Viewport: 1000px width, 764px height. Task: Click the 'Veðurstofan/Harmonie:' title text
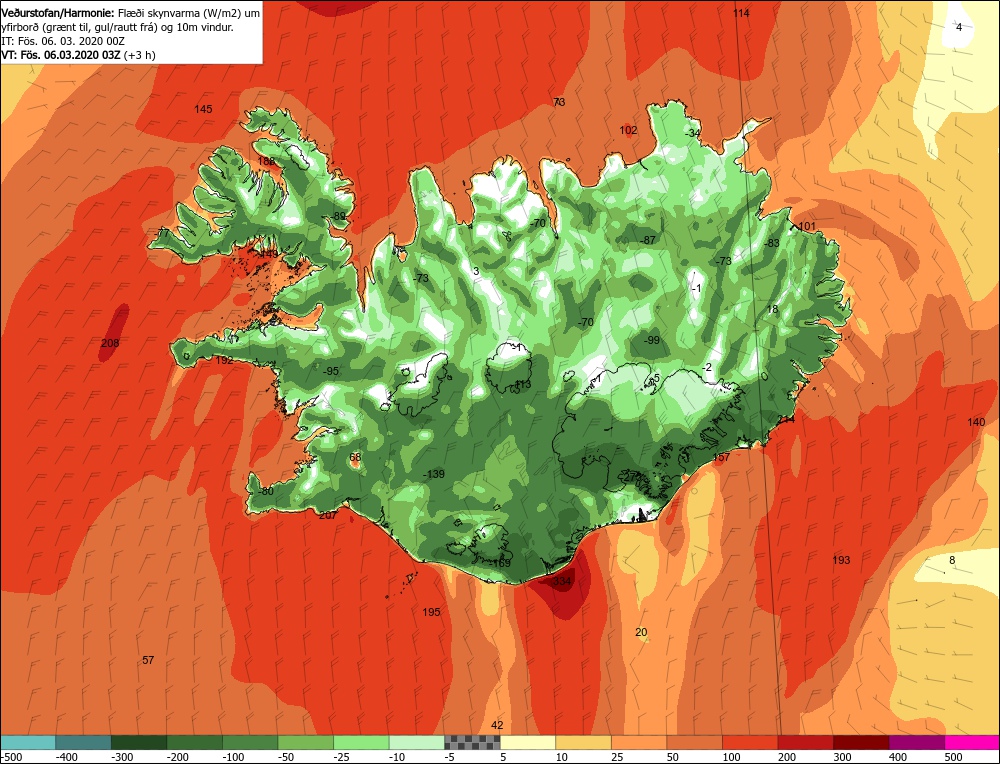click(x=59, y=13)
